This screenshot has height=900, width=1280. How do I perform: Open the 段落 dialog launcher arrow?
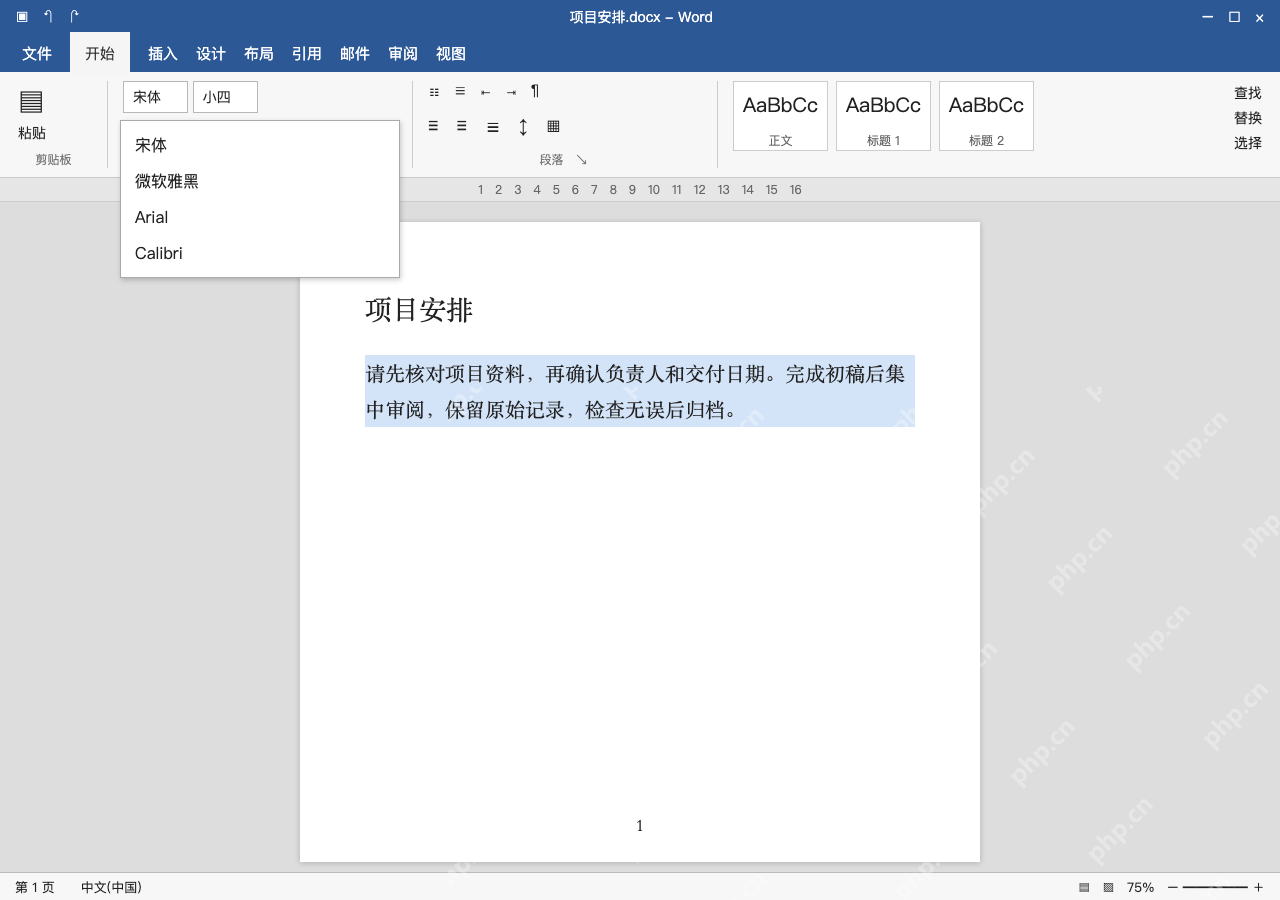(x=581, y=160)
